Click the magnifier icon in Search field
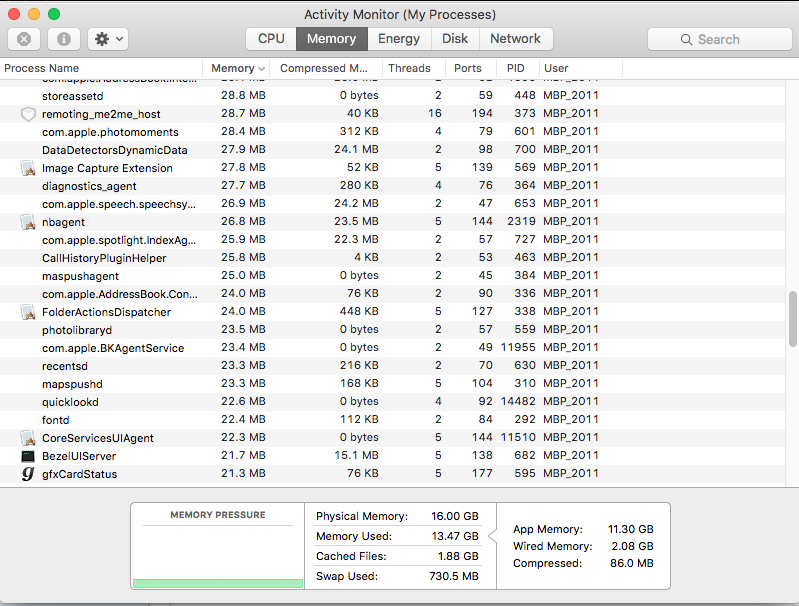The image size is (799, 606). point(686,40)
